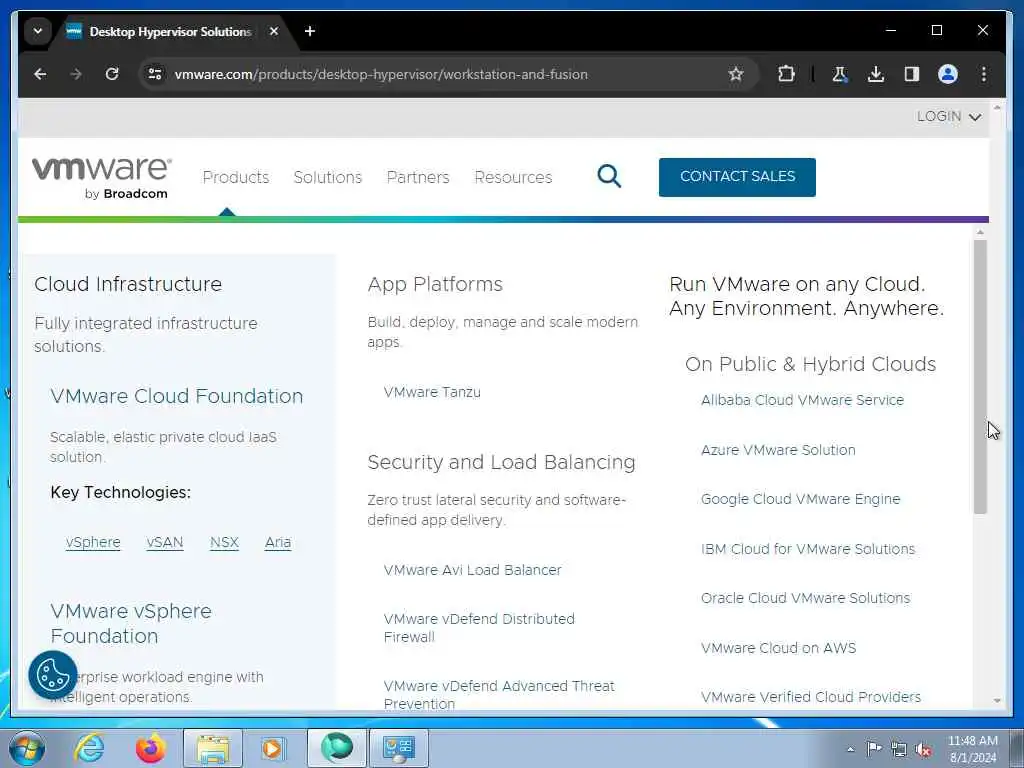This screenshot has height=768, width=1024.
Task: Launch Firefox from taskbar
Action: click(x=151, y=748)
